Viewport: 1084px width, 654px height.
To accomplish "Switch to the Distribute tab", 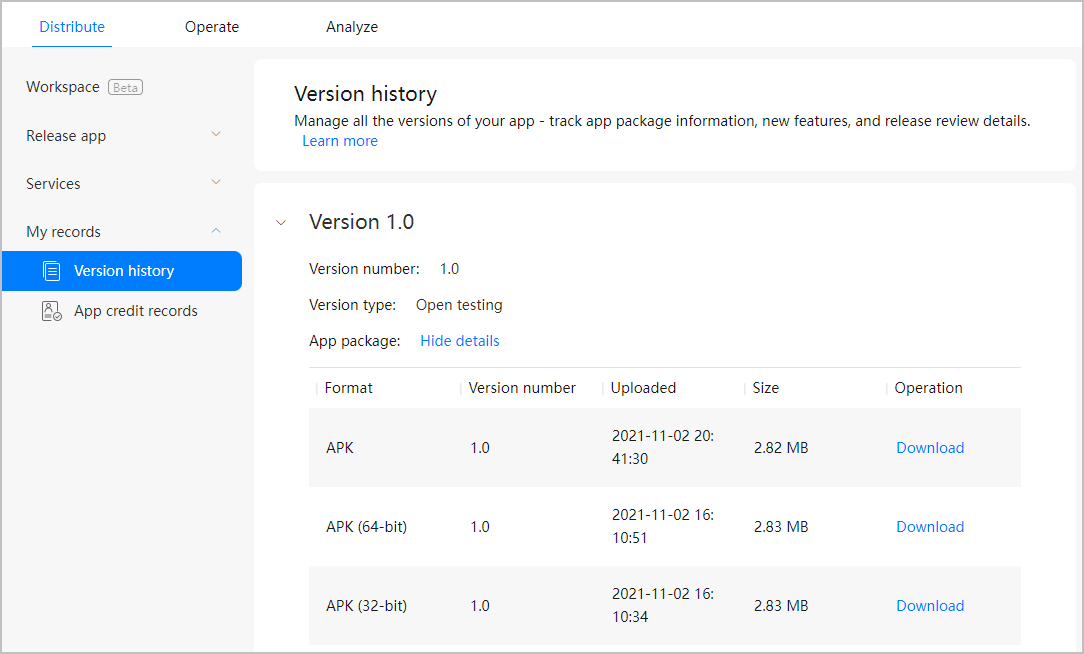I will point(72,27).
